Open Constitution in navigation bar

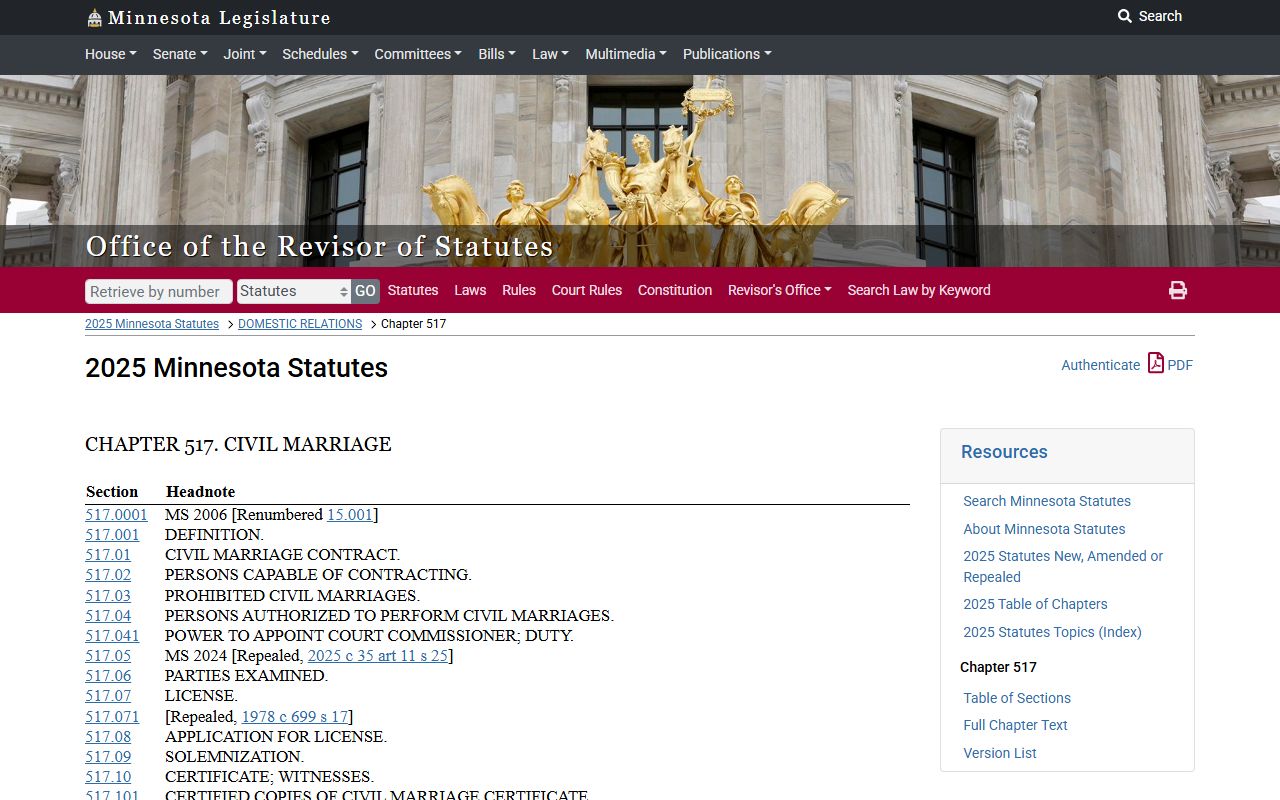[675, 290]
